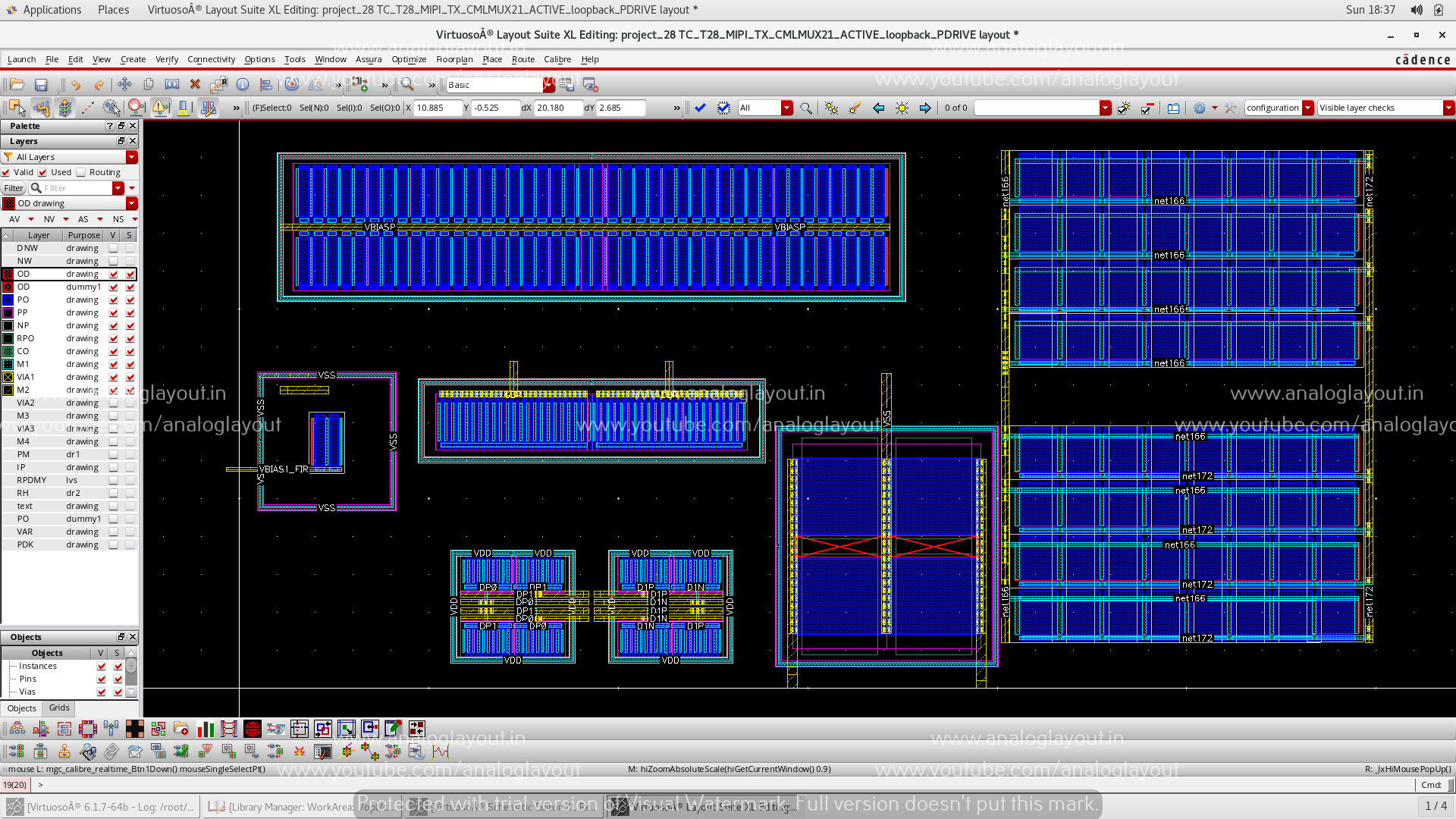Image resolution: width=1456 pixels, height=819 pixels.
Task: Show the DNW drawing layer
Action: pos(114,248)
